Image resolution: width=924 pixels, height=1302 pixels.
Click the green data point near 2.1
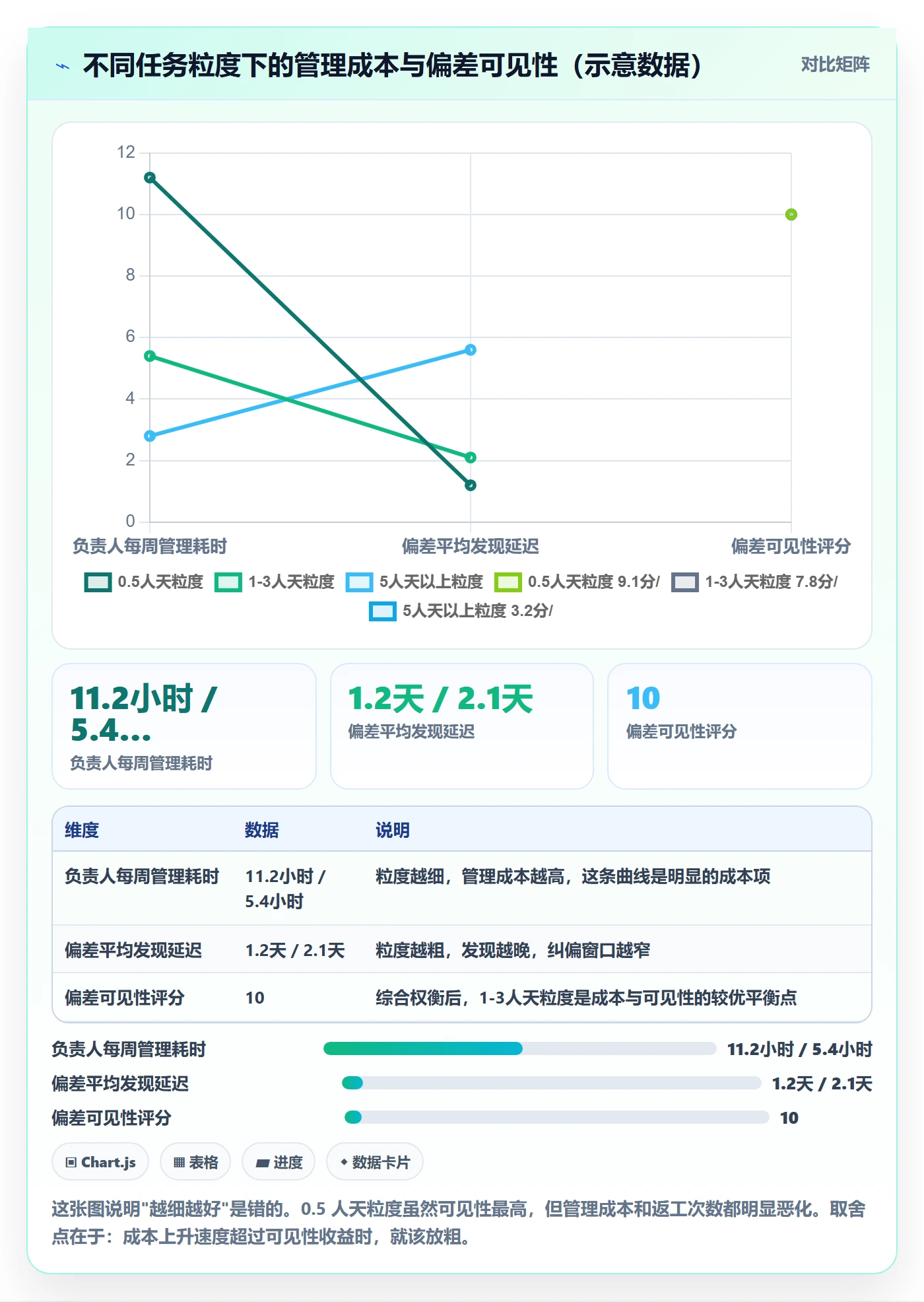[x=471, y=458]
